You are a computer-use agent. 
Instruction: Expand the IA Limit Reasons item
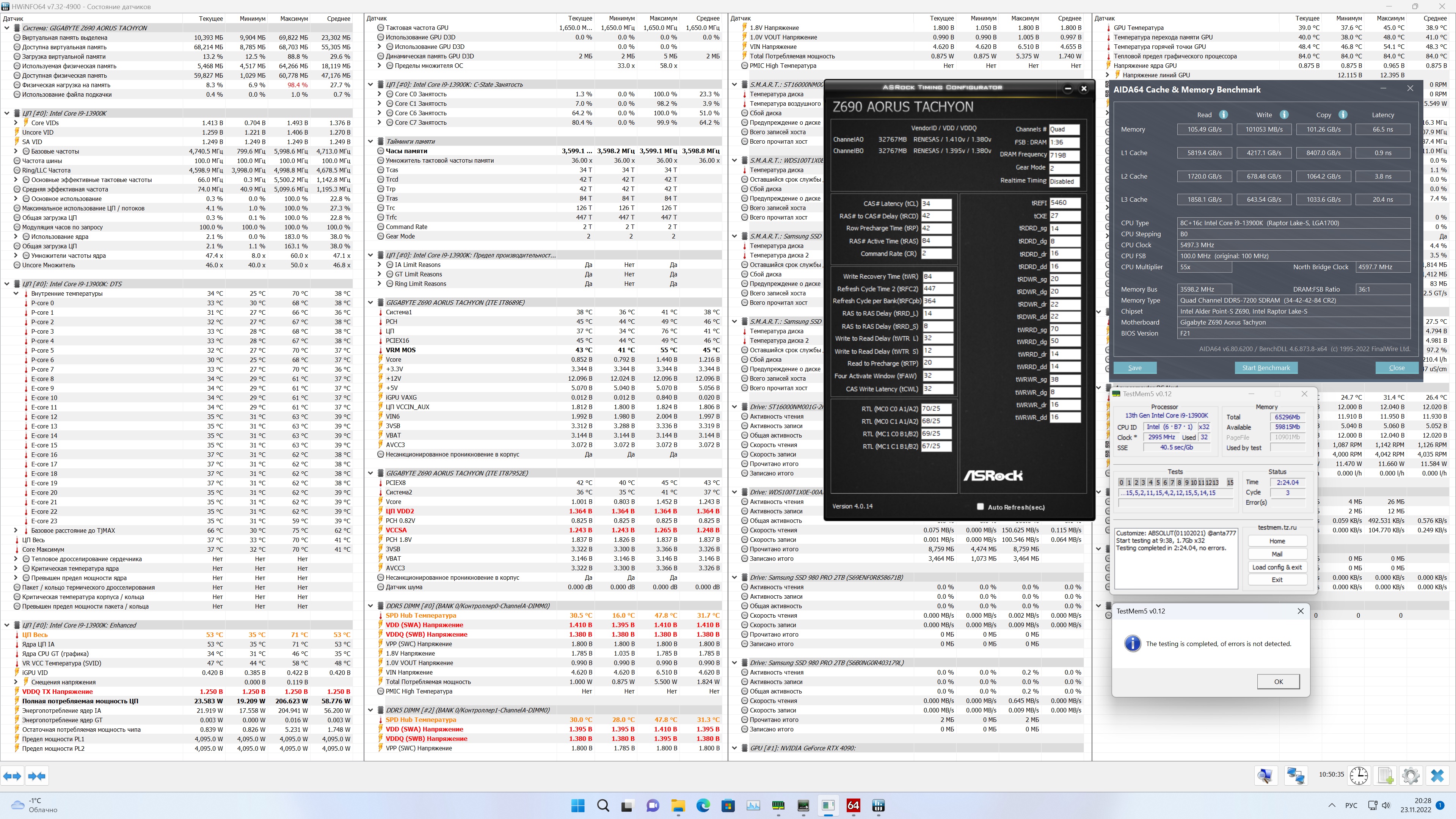[380, 265]
